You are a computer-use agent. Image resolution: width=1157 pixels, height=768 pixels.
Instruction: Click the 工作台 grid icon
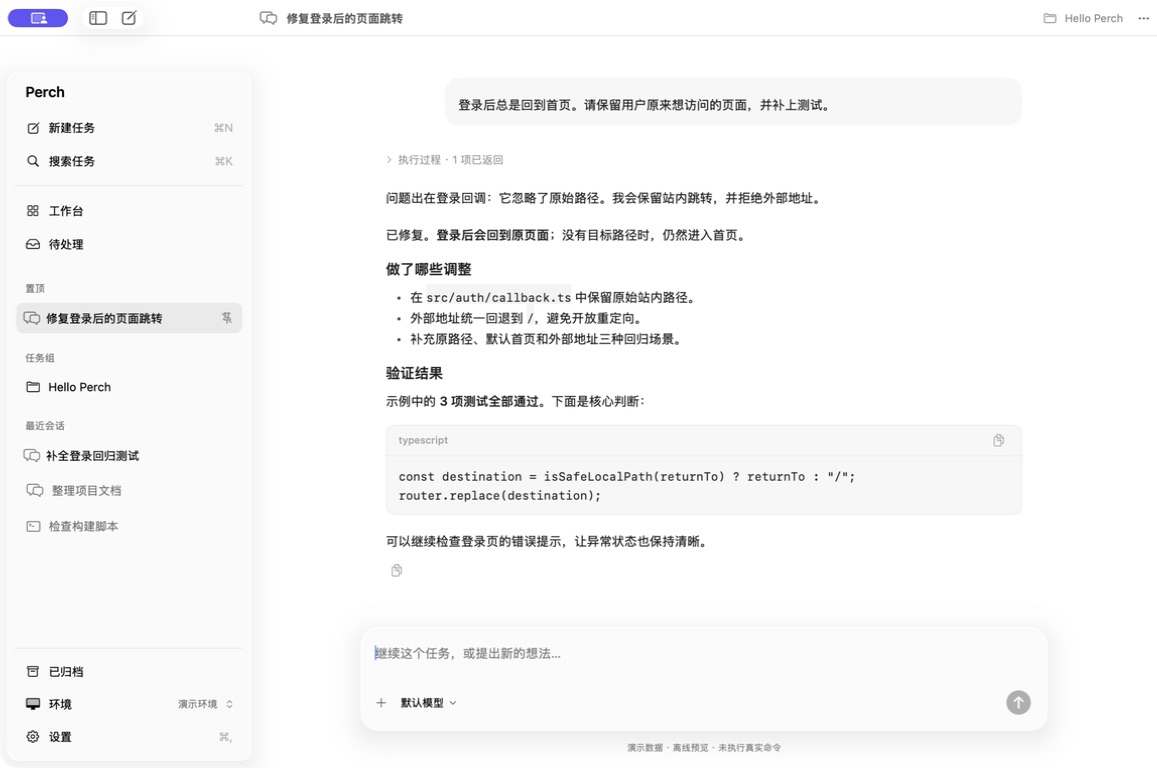[33, 211]
